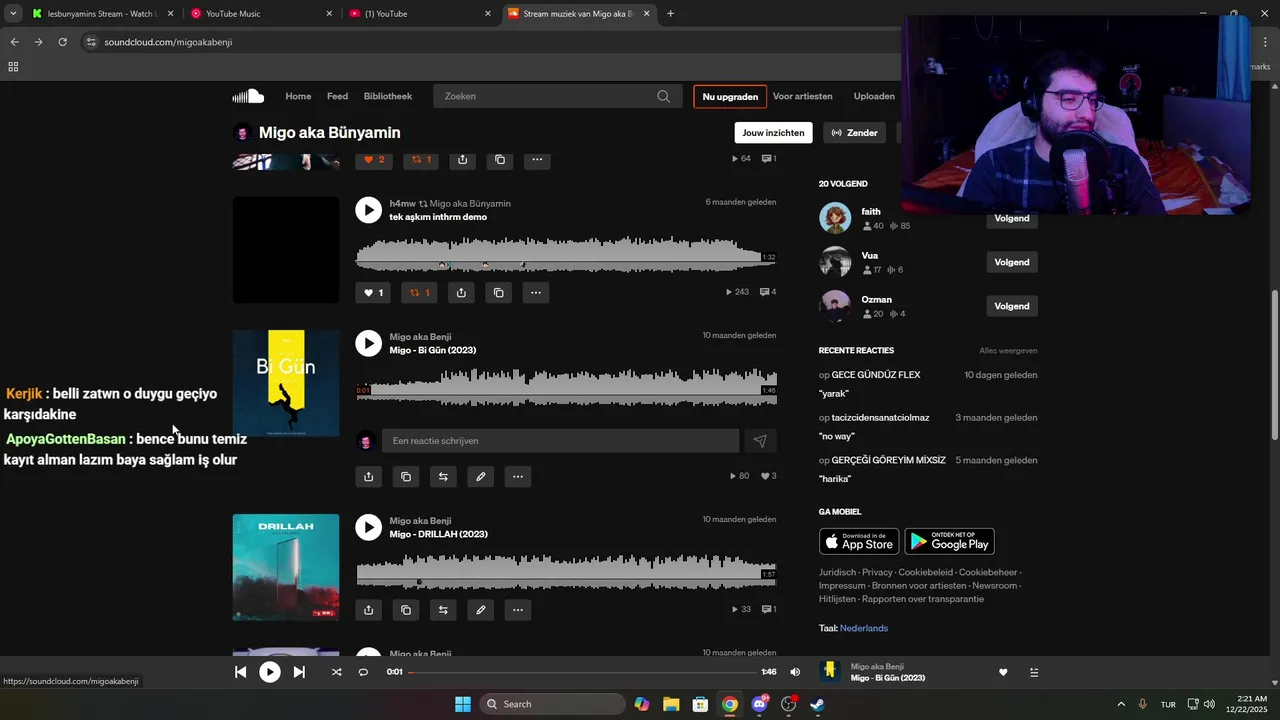Edit the DRILLAH (2023) track
1280x720 pixels.
pos(481,610)
